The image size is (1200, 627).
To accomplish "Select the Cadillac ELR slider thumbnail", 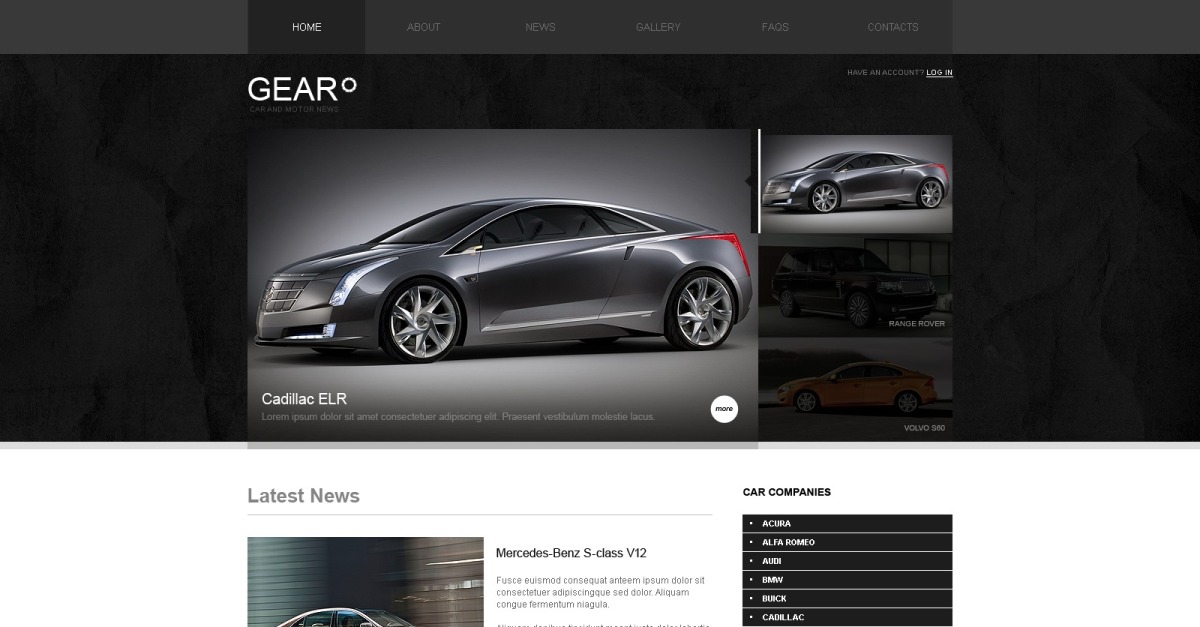I will (x=856, y=183).
